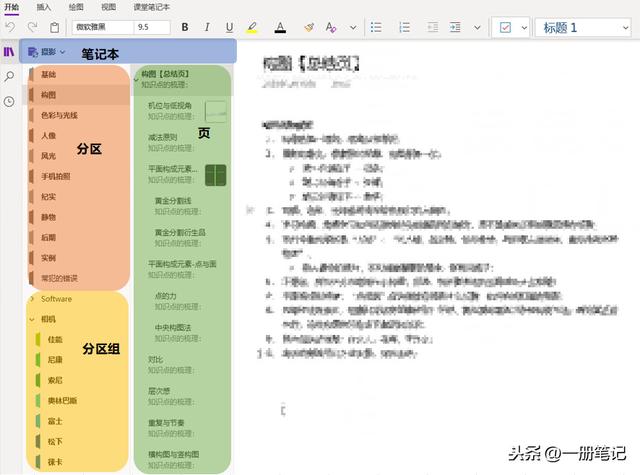Viewport: 640px width, 475px height.
Task: Click the font size box 9.5
Action: tap(152, 27)
